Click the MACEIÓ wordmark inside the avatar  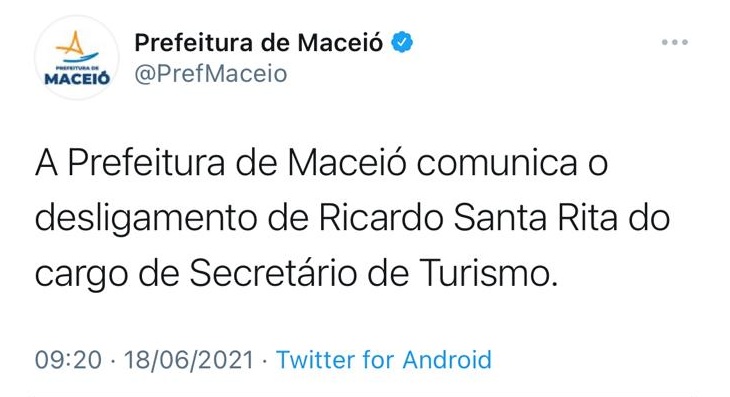click(x=77, y=78)
